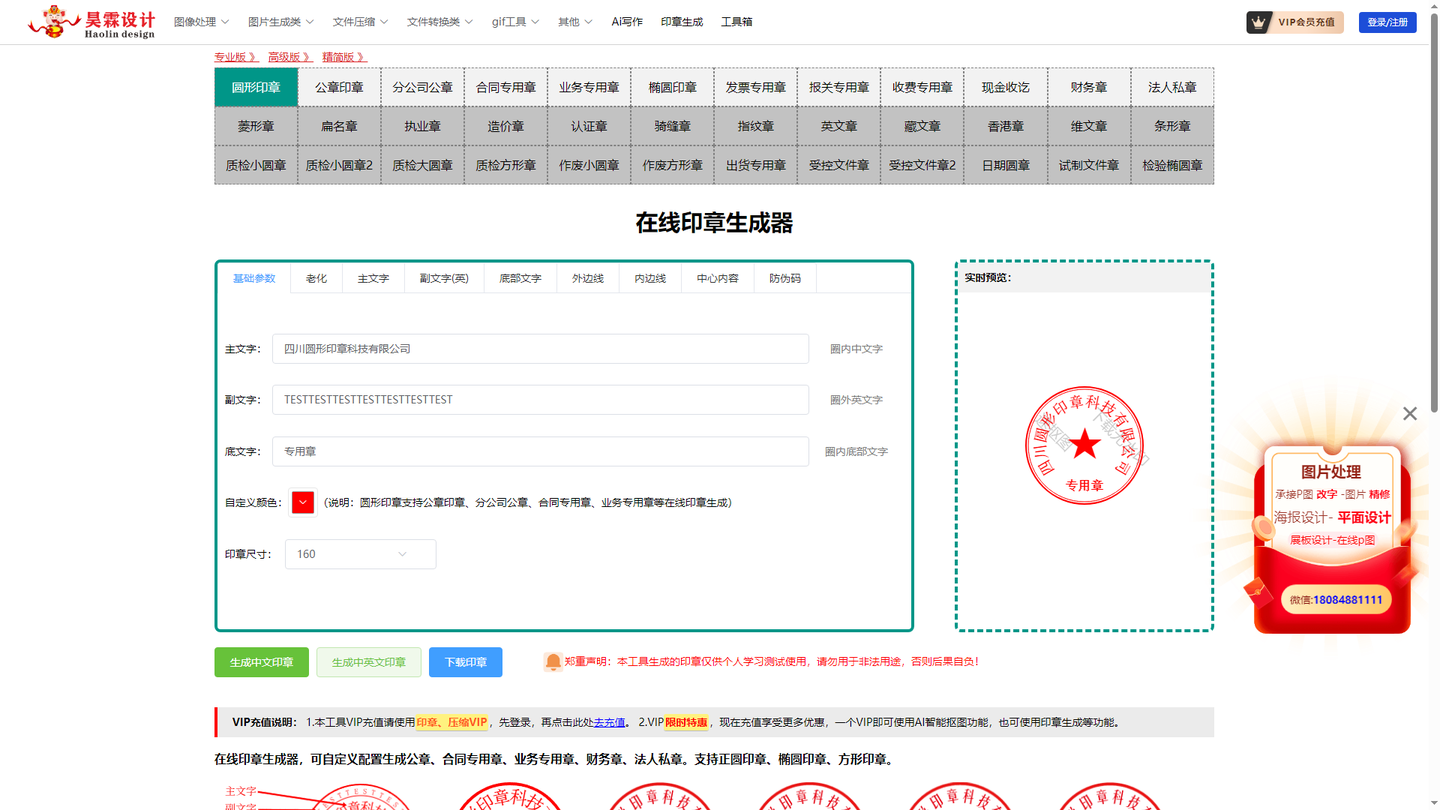Follow the 专业版 link
Viewport: 1440px width, 810px height.
236,57
